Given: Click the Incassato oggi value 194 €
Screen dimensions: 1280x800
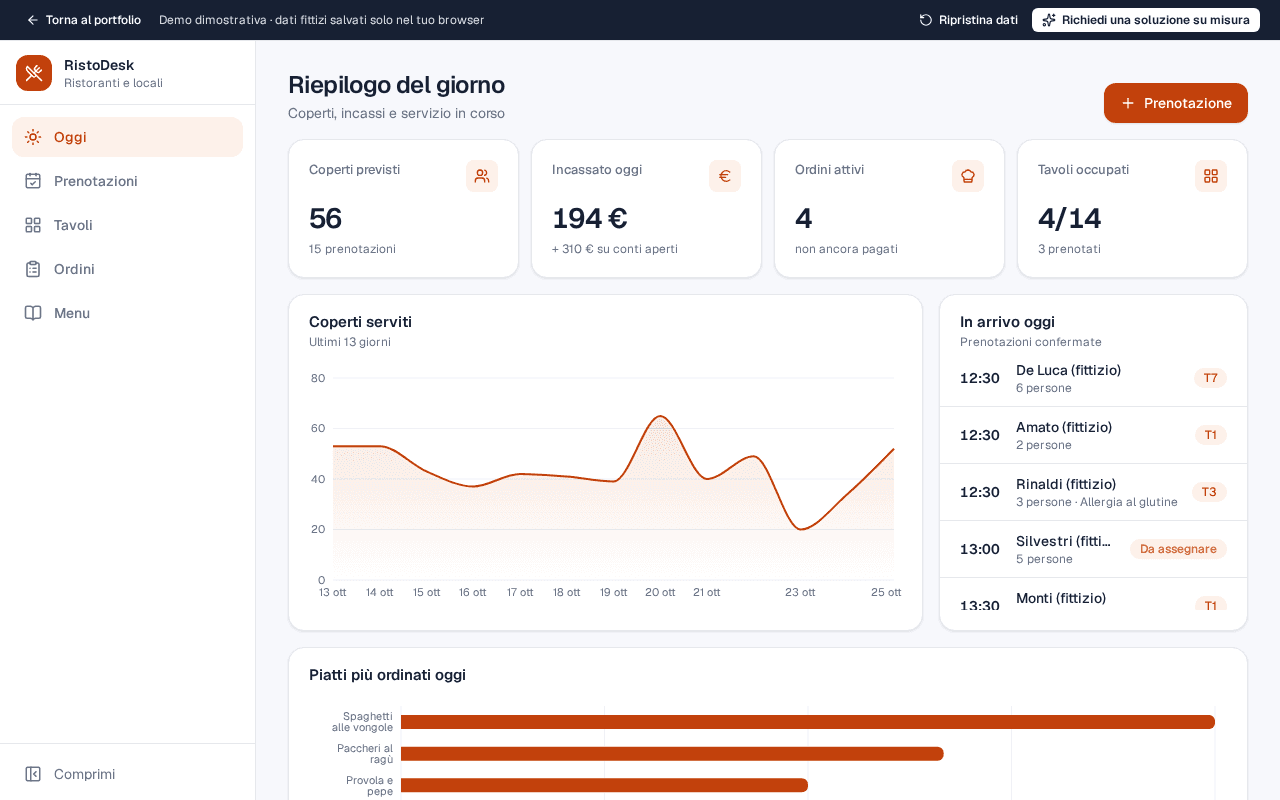Looking at the screenshot, I should click(590, 218).
